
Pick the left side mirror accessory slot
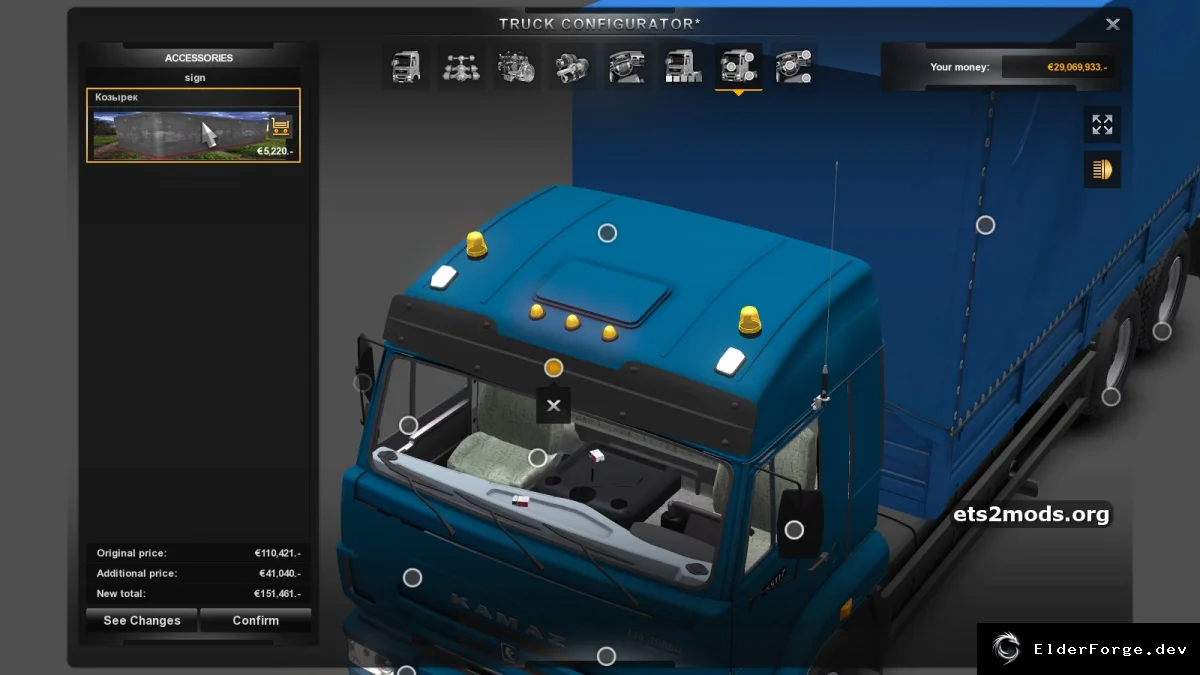coord(363,382)
